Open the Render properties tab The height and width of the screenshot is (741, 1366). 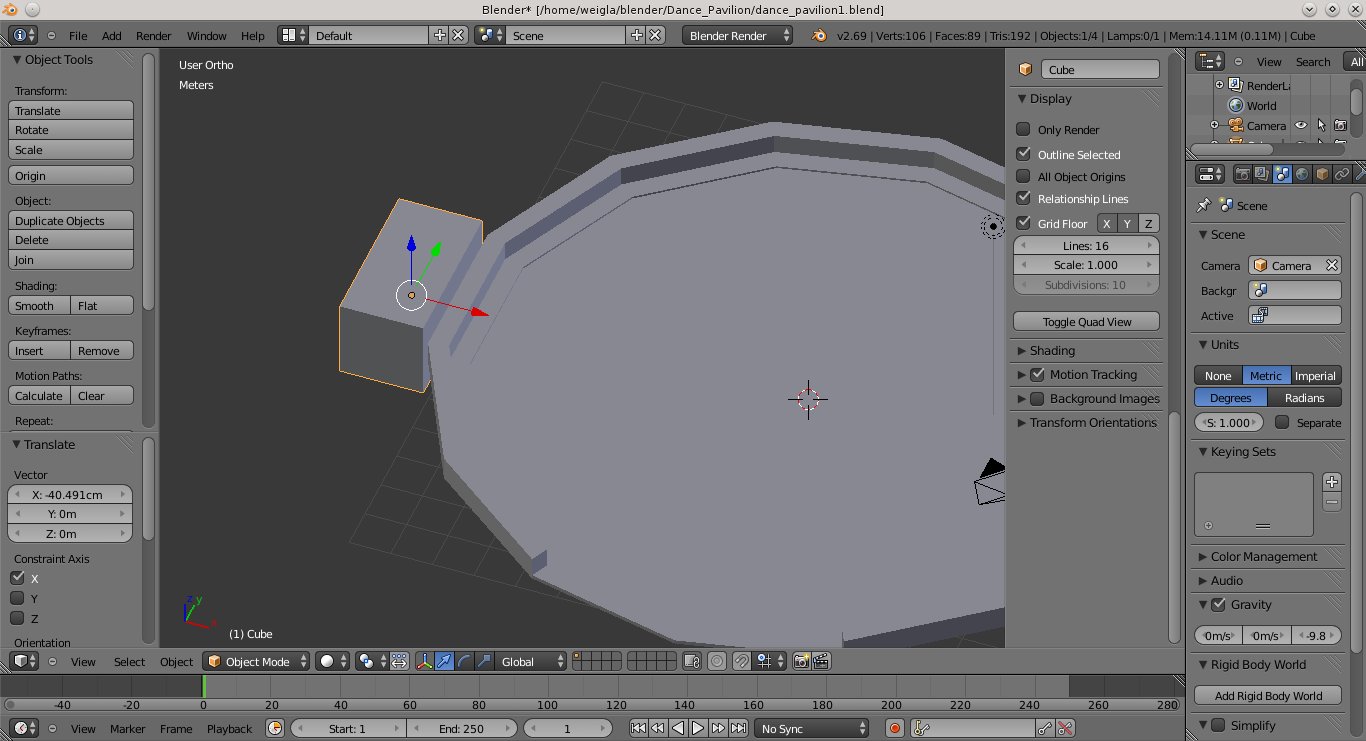(1242, 174)
